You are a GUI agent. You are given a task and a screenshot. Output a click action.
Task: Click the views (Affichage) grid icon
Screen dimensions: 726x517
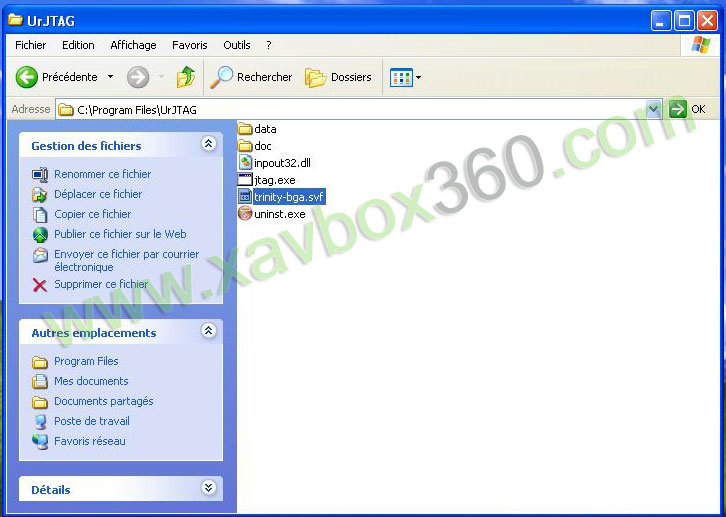tap(401, 77)
